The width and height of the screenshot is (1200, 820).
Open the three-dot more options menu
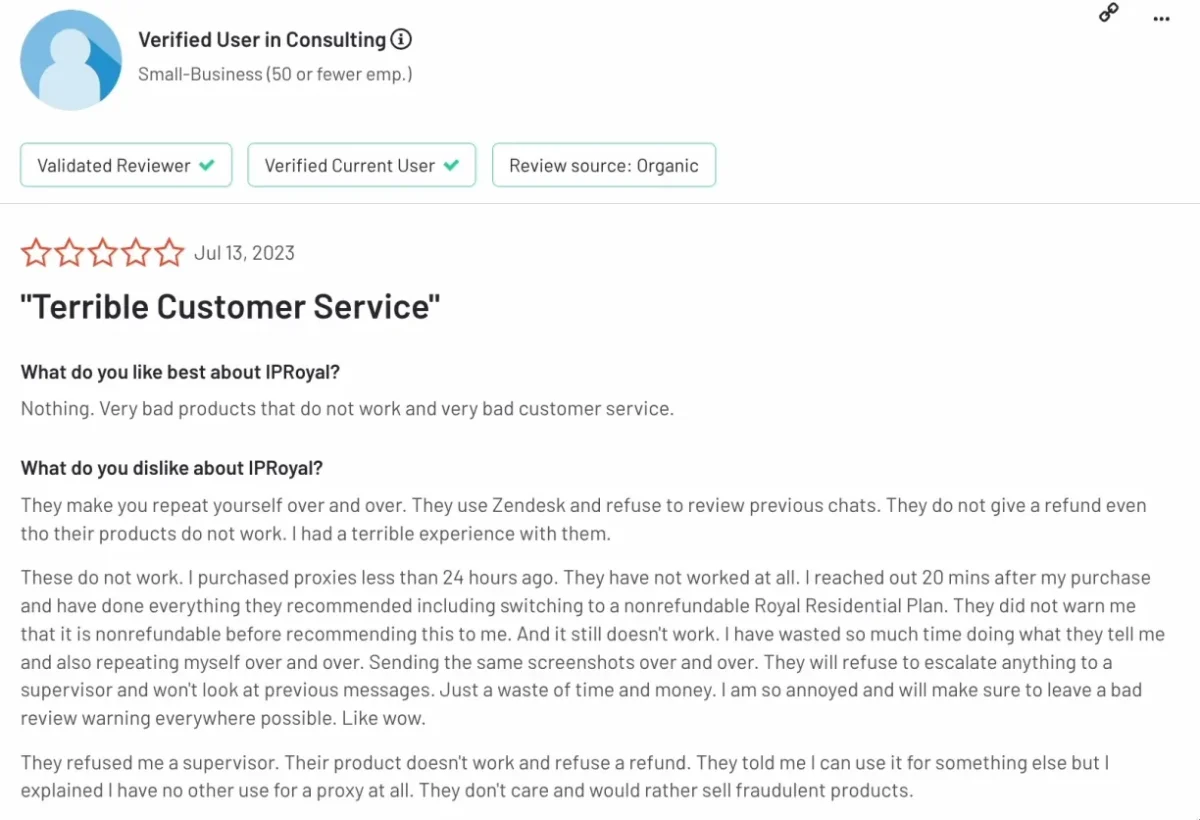[x=1161, y=19]
